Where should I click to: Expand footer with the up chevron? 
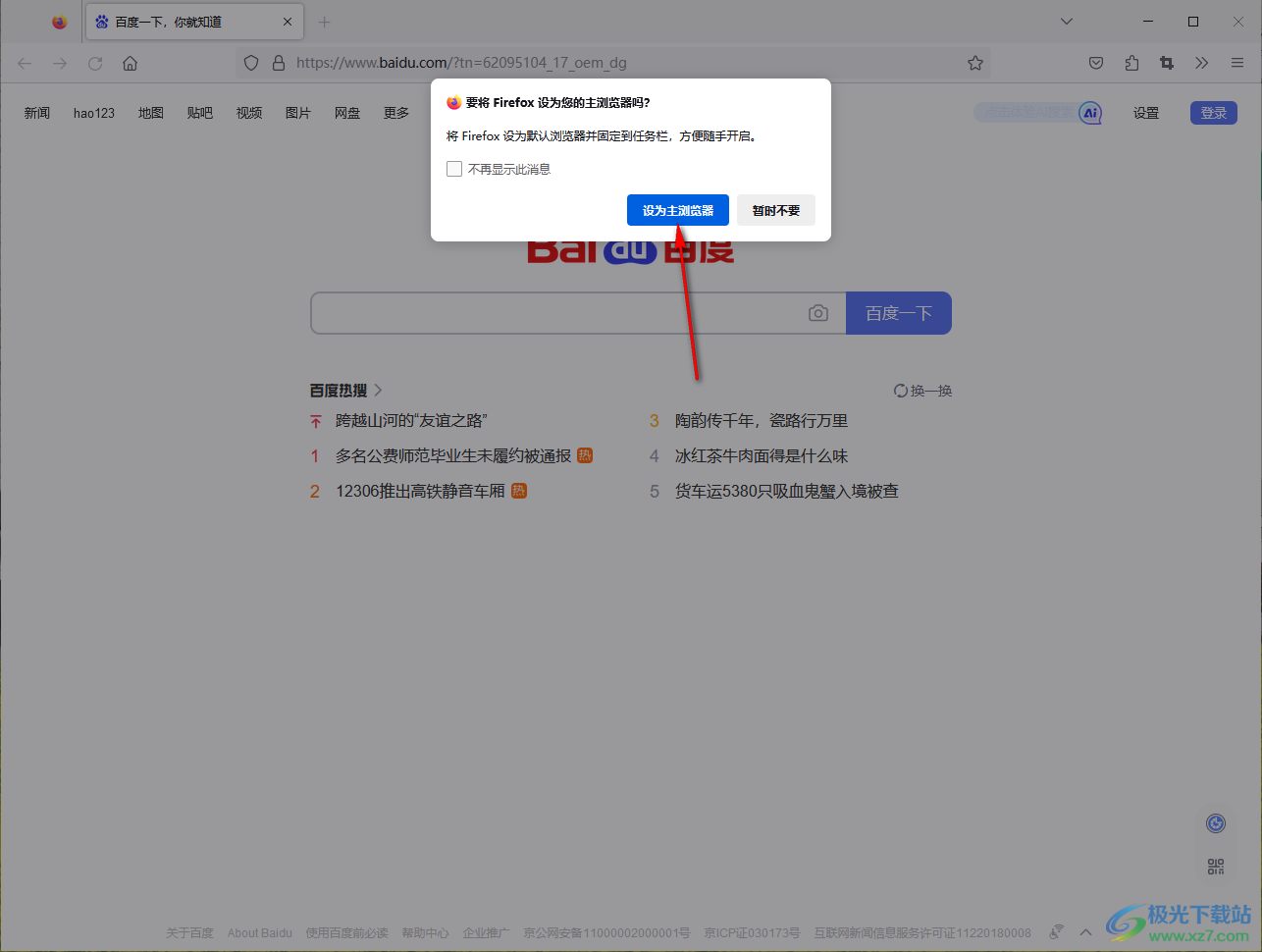point(1085,932)
